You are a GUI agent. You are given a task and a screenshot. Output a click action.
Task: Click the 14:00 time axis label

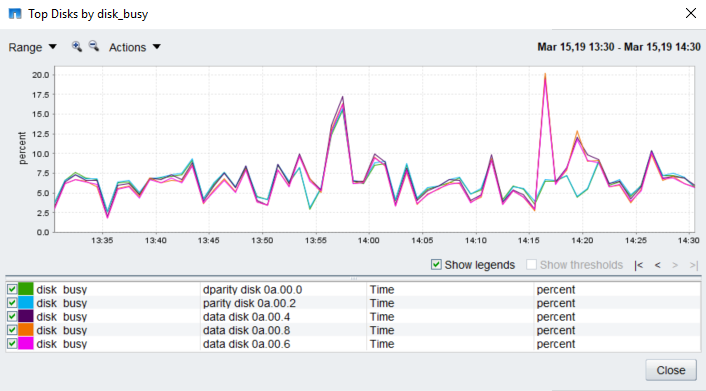pos(369,241)
